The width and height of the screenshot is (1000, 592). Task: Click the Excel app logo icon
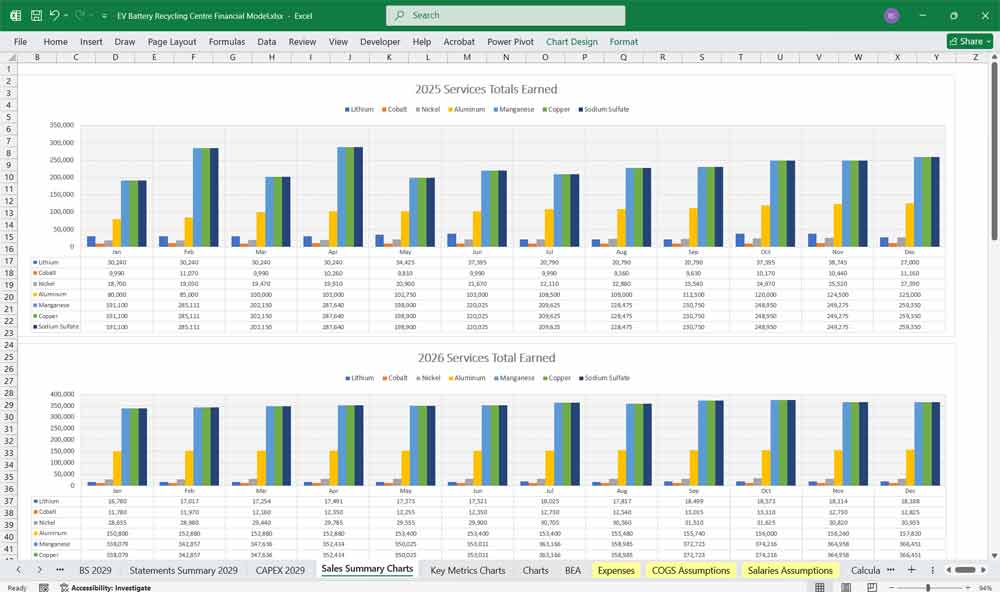click(x=15, y=16)
